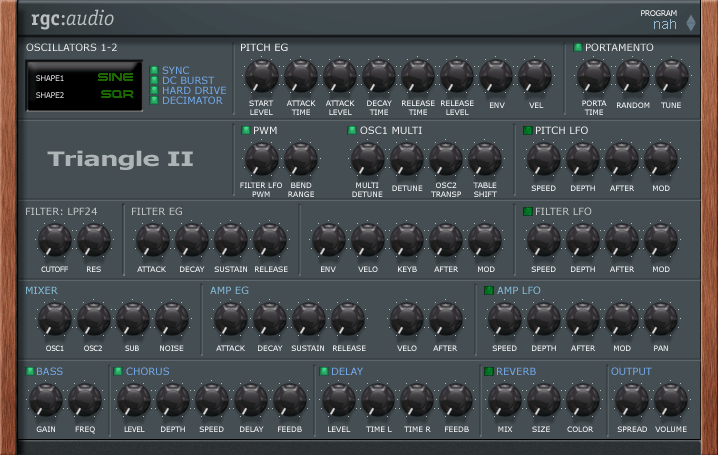Click the BEND RANGE knob
Screen dimensions: 718x455
(301, 159)
